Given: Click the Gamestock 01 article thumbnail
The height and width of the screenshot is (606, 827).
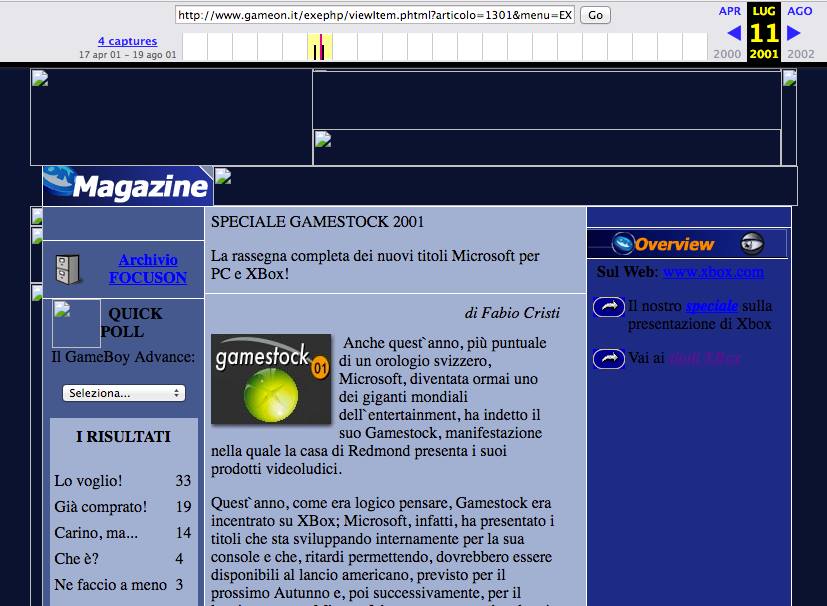Looking at the screenshot, I should [x=271, y=379].
